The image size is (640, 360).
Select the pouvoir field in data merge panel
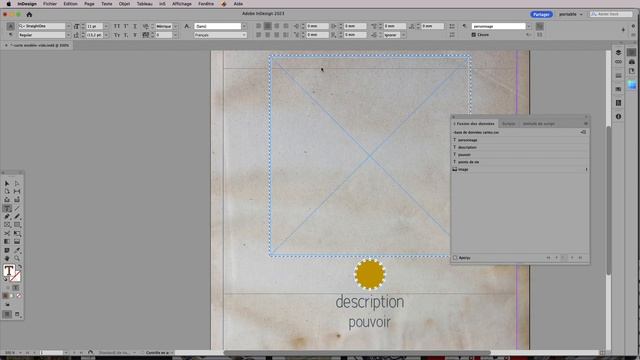pyautogui.click(x=520, y=155)
